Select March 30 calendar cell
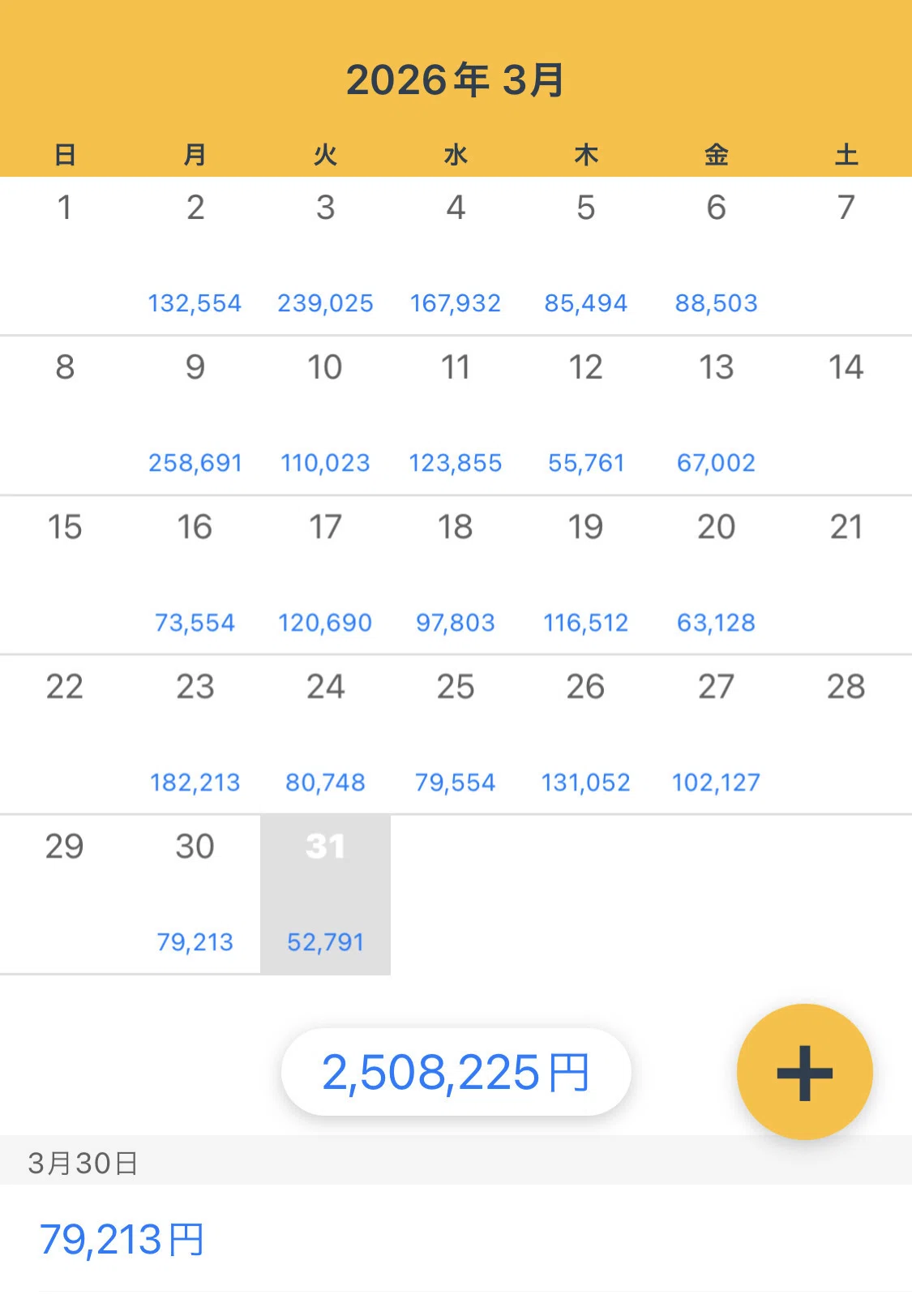 tap(195, 894)
